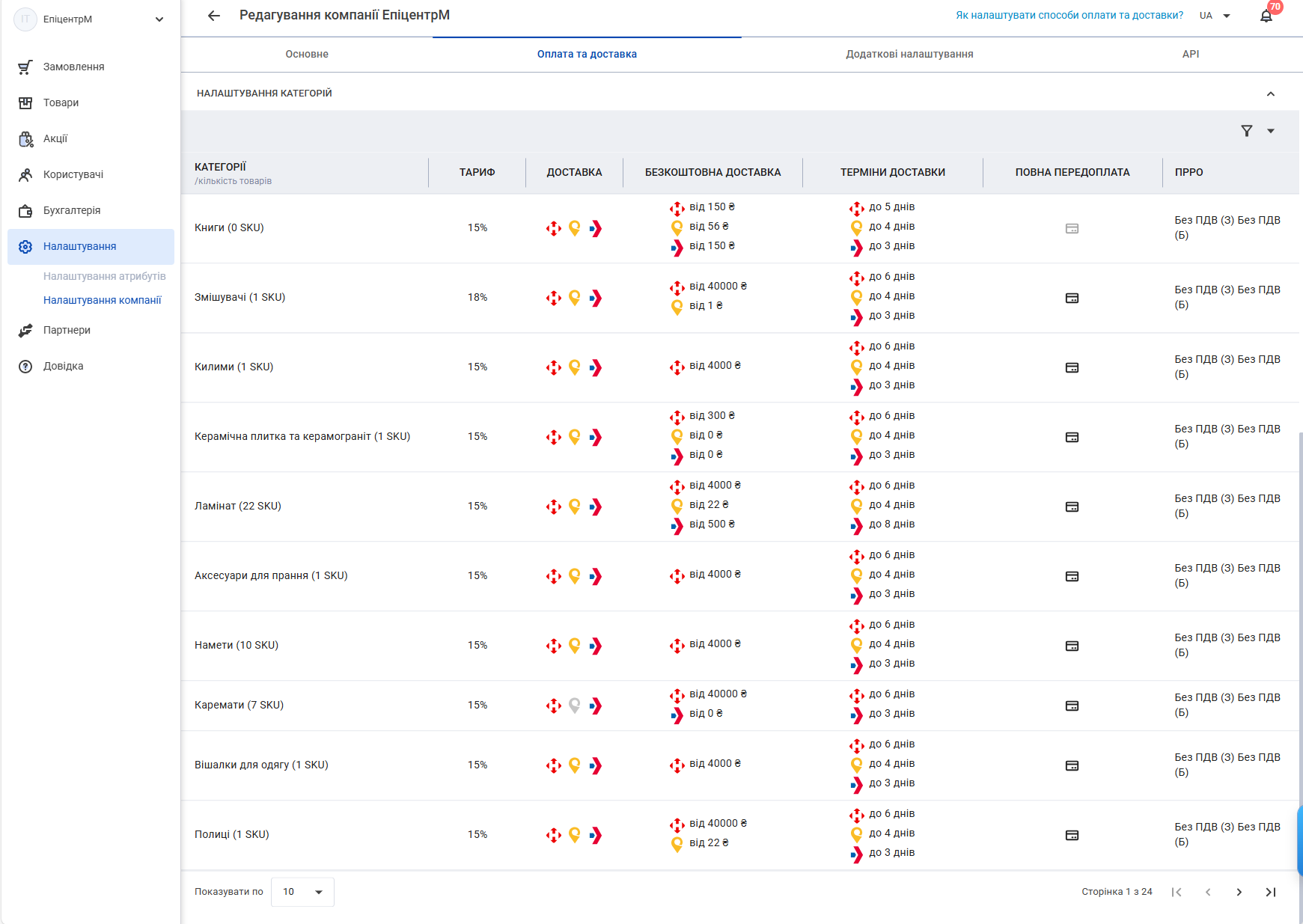Click red arrow icon in Керамічна плитка row
Image resolution: width=1303 pixels, height=924 pixels.
[596, 437]
